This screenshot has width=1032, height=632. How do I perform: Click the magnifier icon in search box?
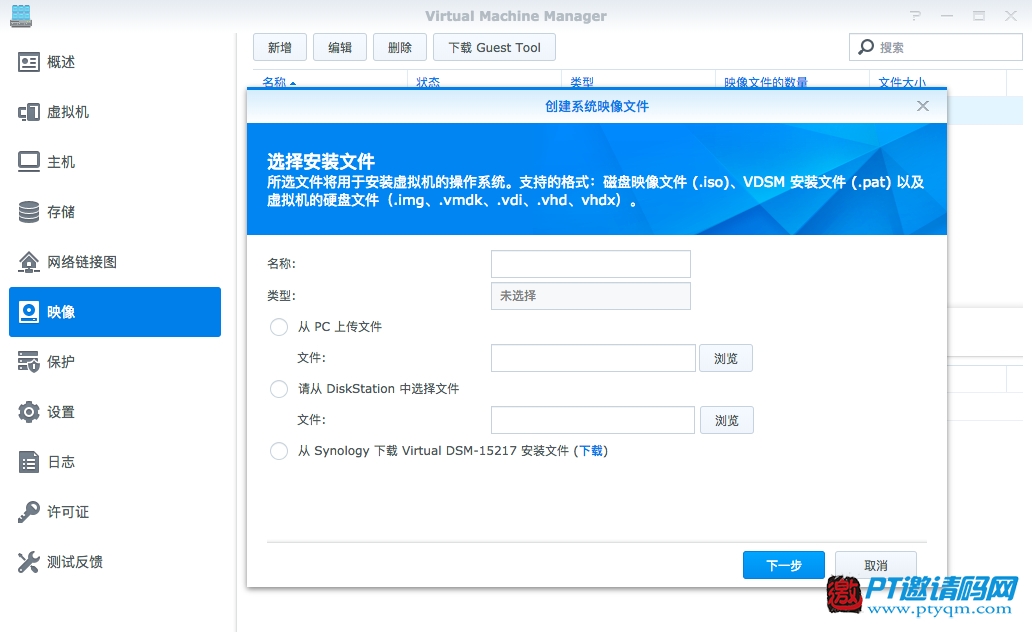pos(866,47)
